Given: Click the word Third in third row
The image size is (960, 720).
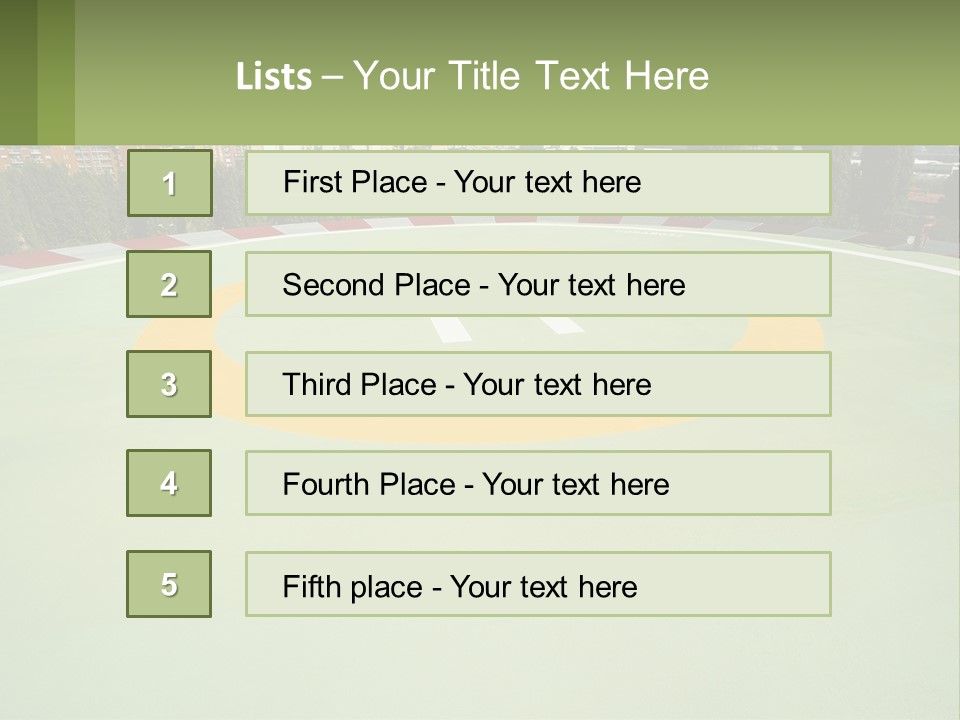Looking at the screenshot, I should click(316, 384).
